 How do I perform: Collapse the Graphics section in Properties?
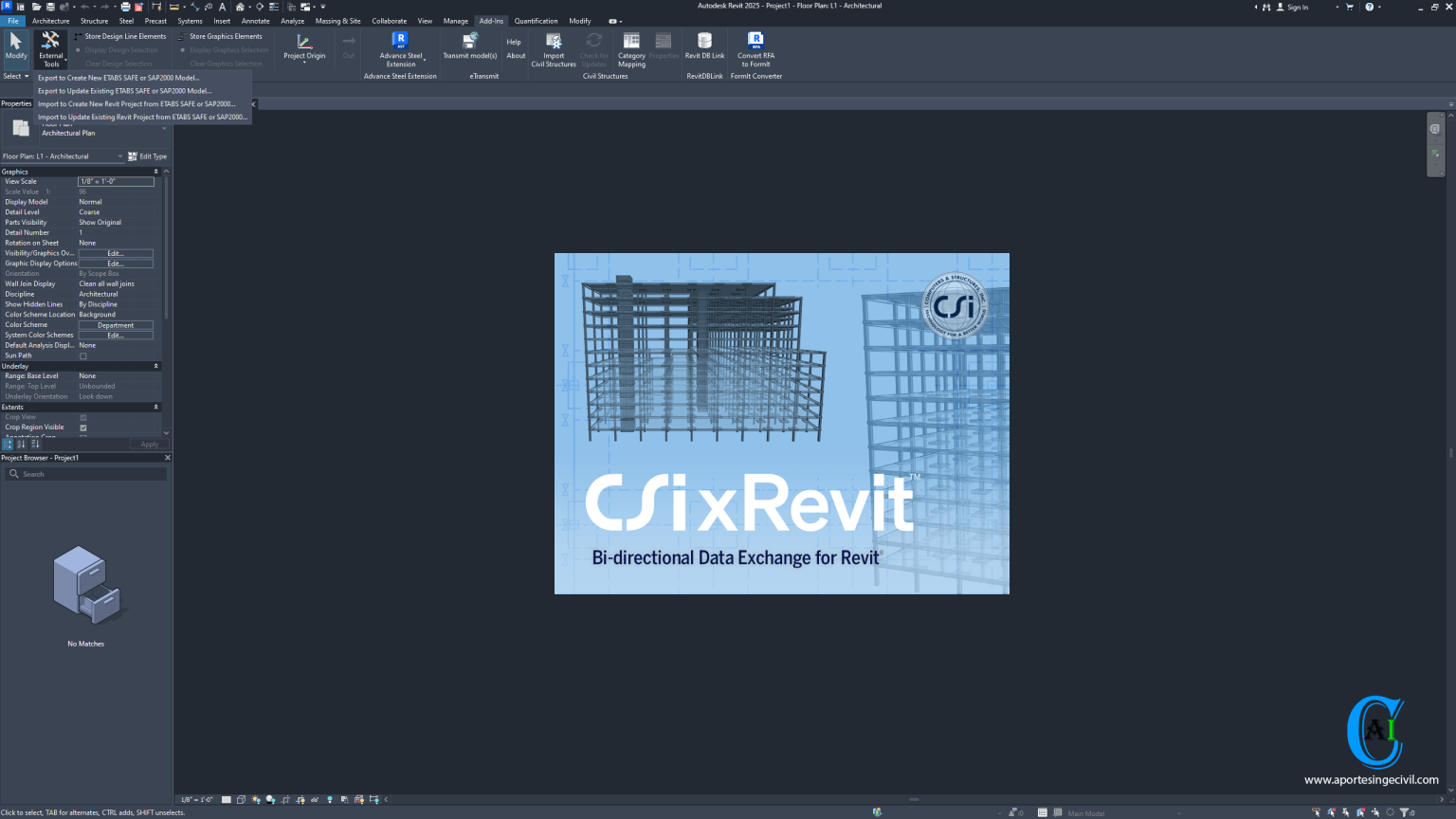point(155,171)
